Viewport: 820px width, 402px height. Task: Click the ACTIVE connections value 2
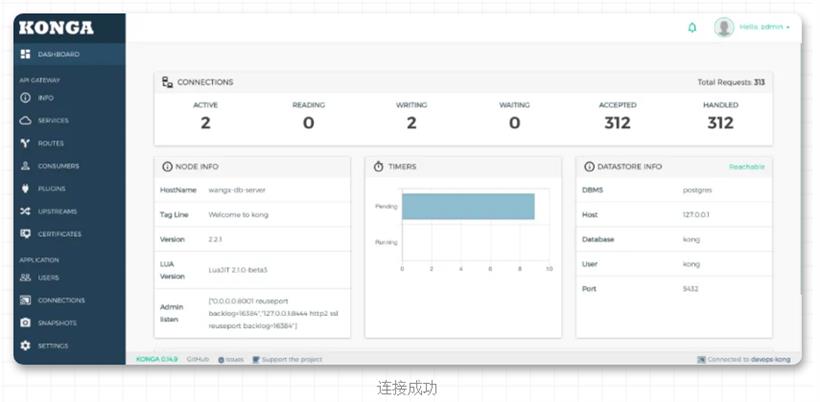click(x=206, y=123)
